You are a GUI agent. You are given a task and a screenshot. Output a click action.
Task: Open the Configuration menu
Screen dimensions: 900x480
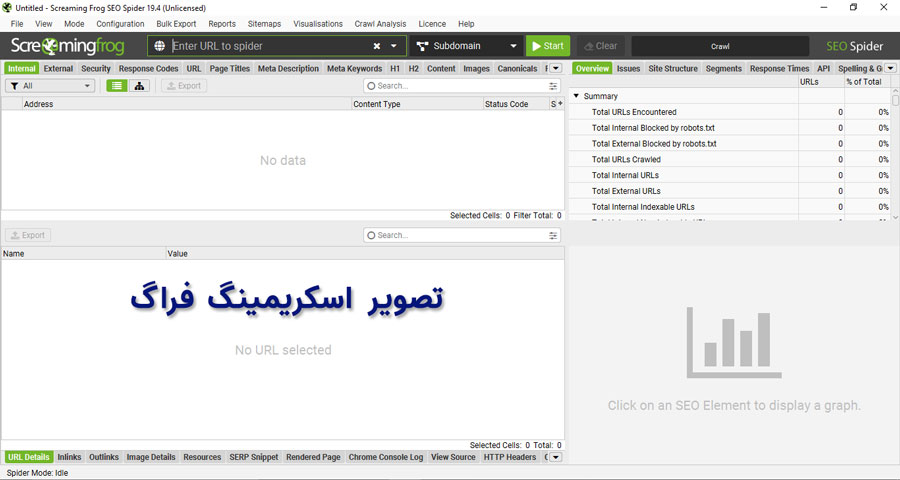[x=120, y=24]
